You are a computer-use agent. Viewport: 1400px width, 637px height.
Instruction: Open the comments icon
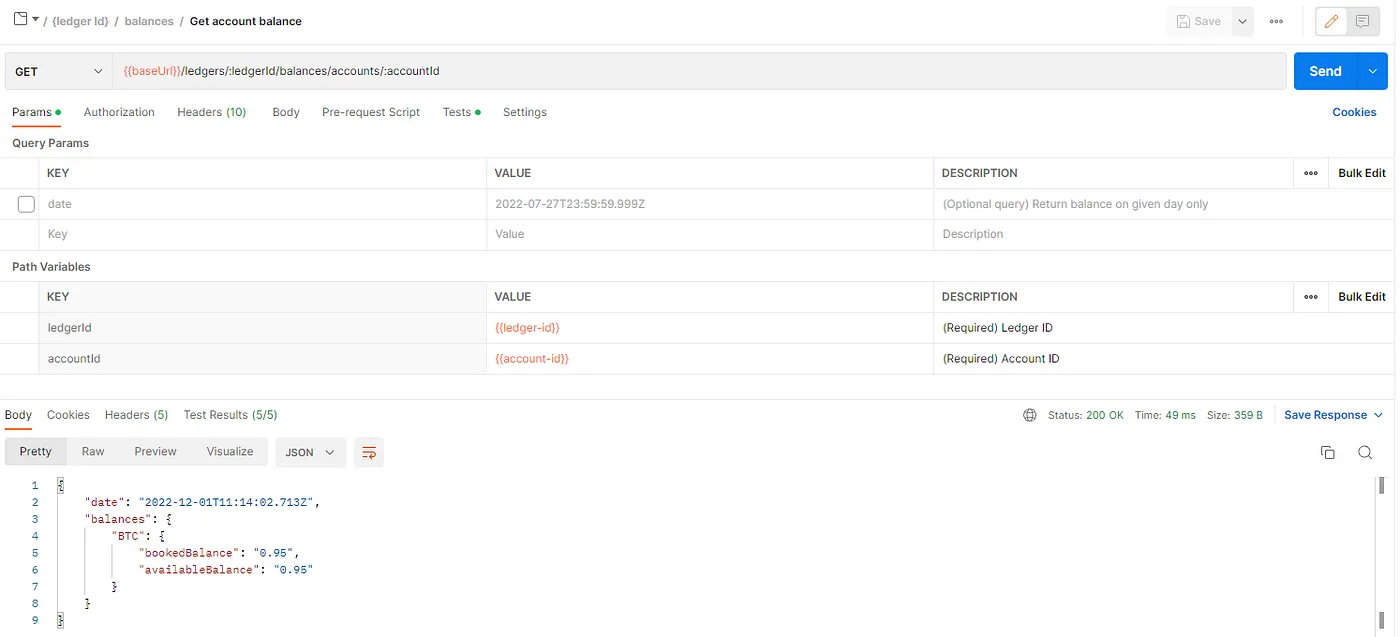point(1361,21)
